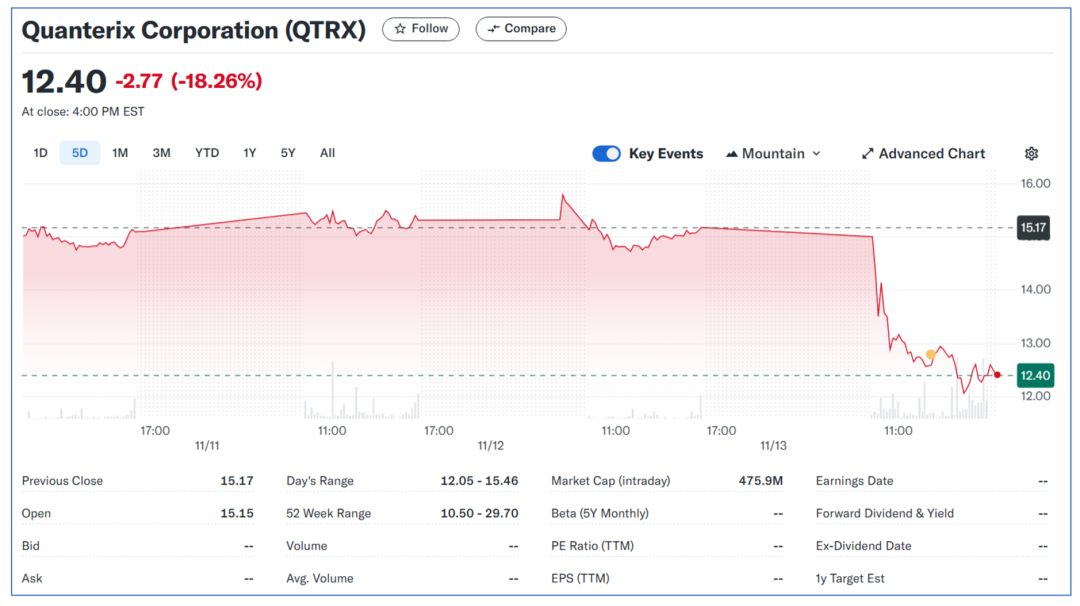
Task: Open chart settings gear icon
Action: coord(1031,154)
